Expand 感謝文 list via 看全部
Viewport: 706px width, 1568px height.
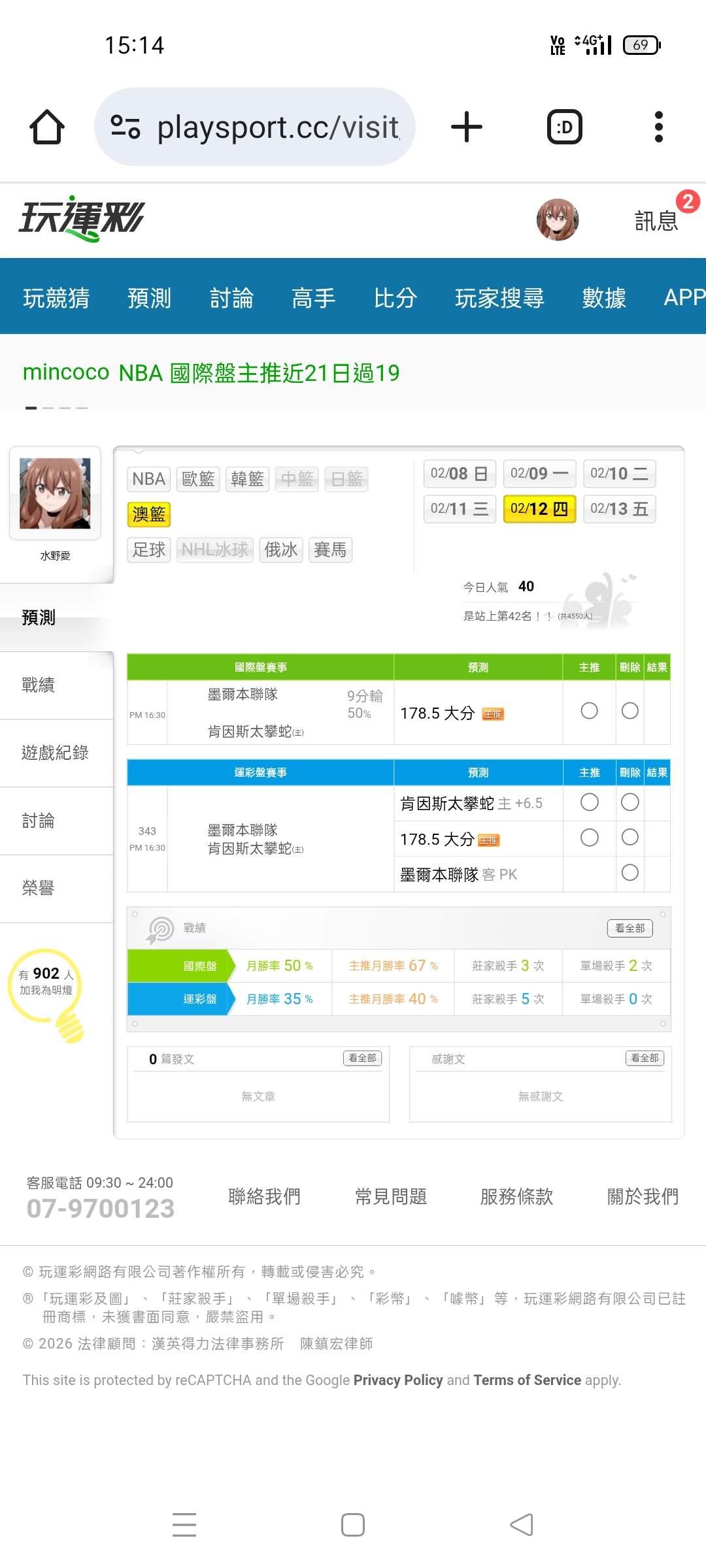pyautogui.click(x=645, y=1058)
